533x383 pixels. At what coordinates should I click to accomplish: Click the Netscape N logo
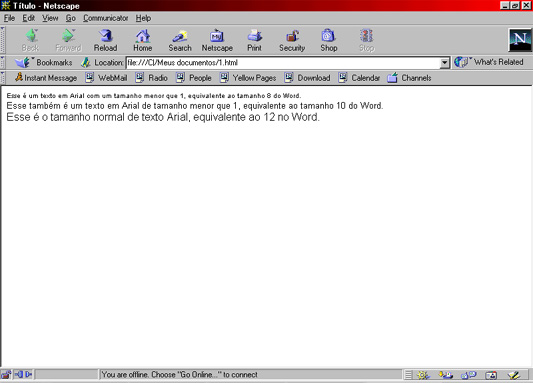click(x=520, y=40)
